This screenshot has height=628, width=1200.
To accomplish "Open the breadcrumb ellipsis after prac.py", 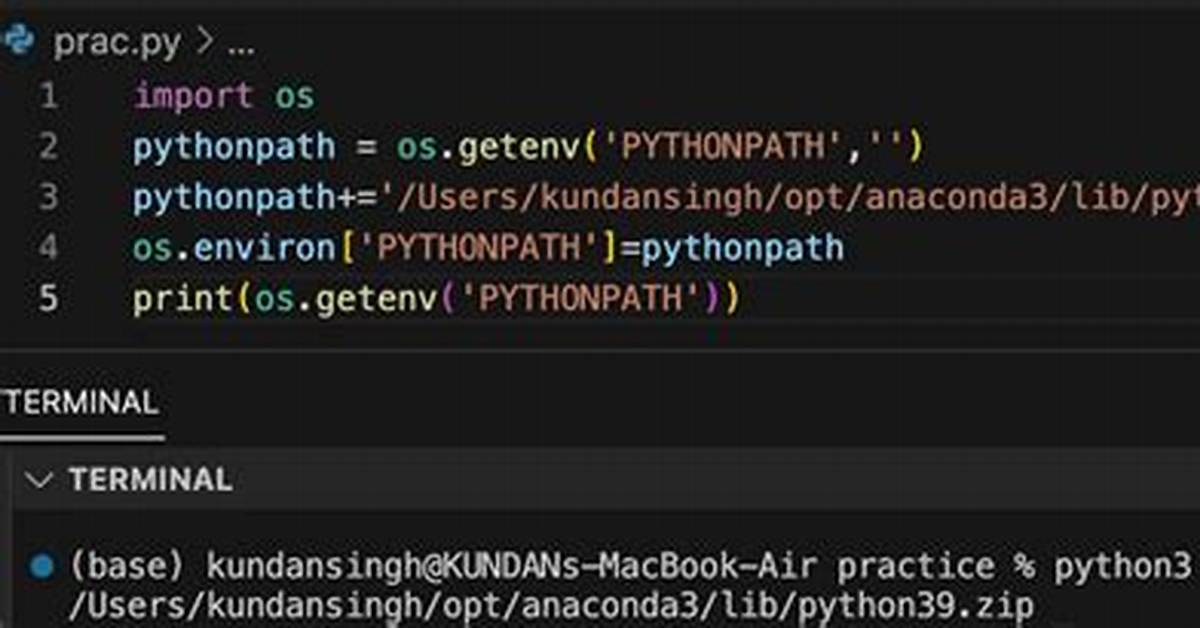I will click(241, 46).
